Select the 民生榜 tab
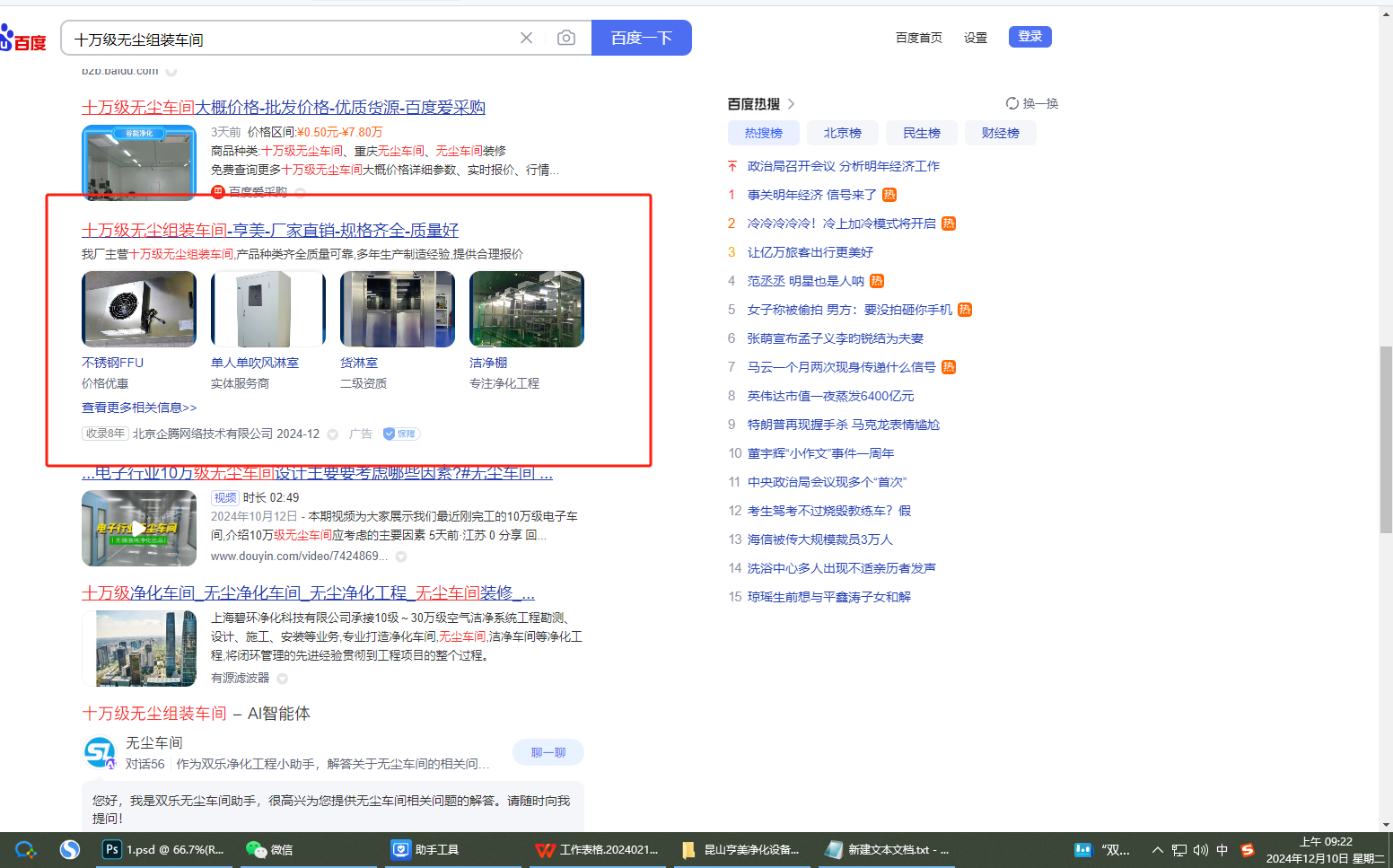 point(921,133)
